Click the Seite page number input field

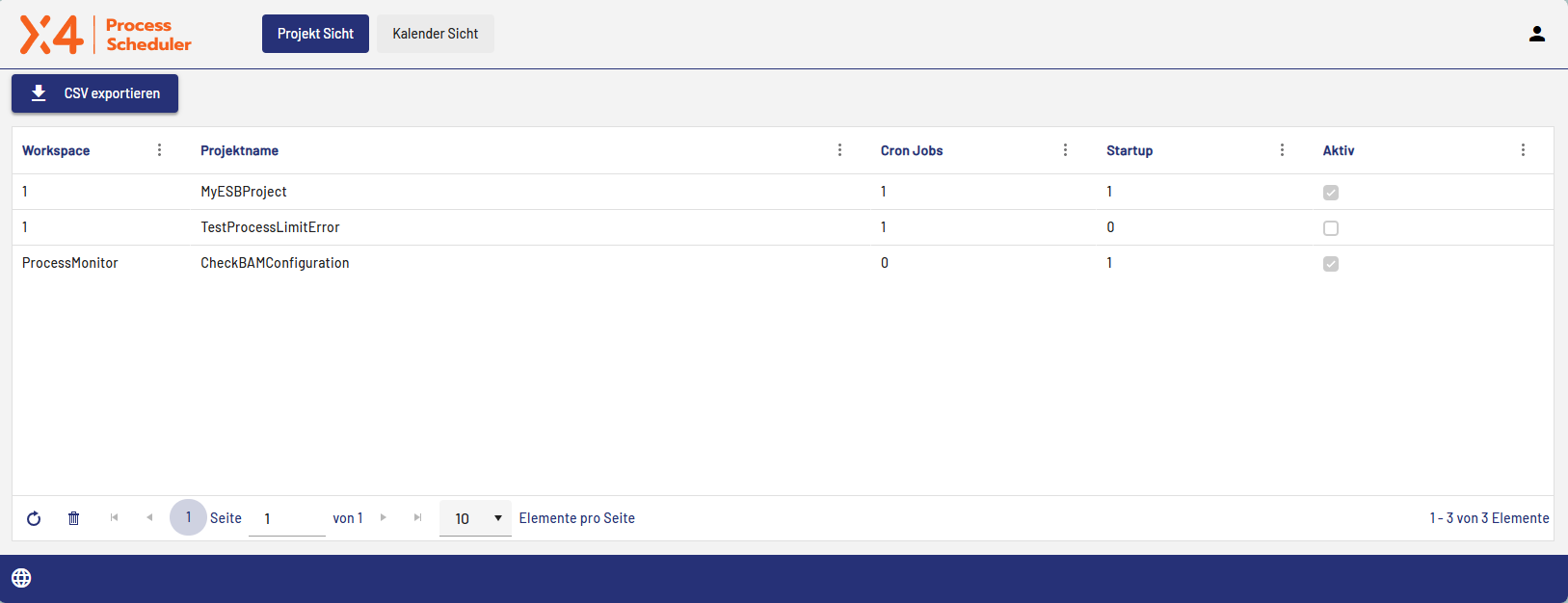(x=287, y=518)
